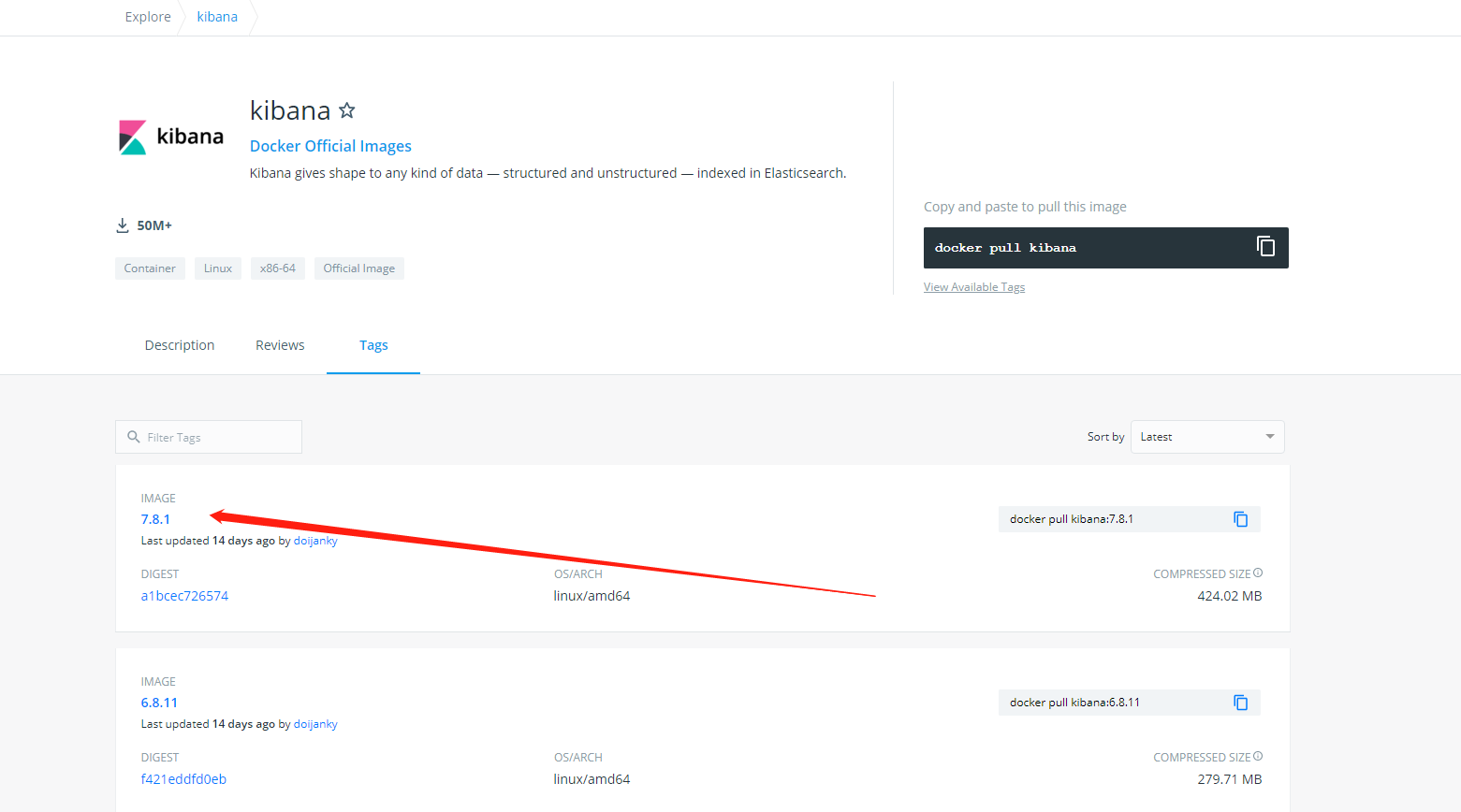Open kibana breadcrumb link
1461x812 pixels.
click(x=217, y=17)
